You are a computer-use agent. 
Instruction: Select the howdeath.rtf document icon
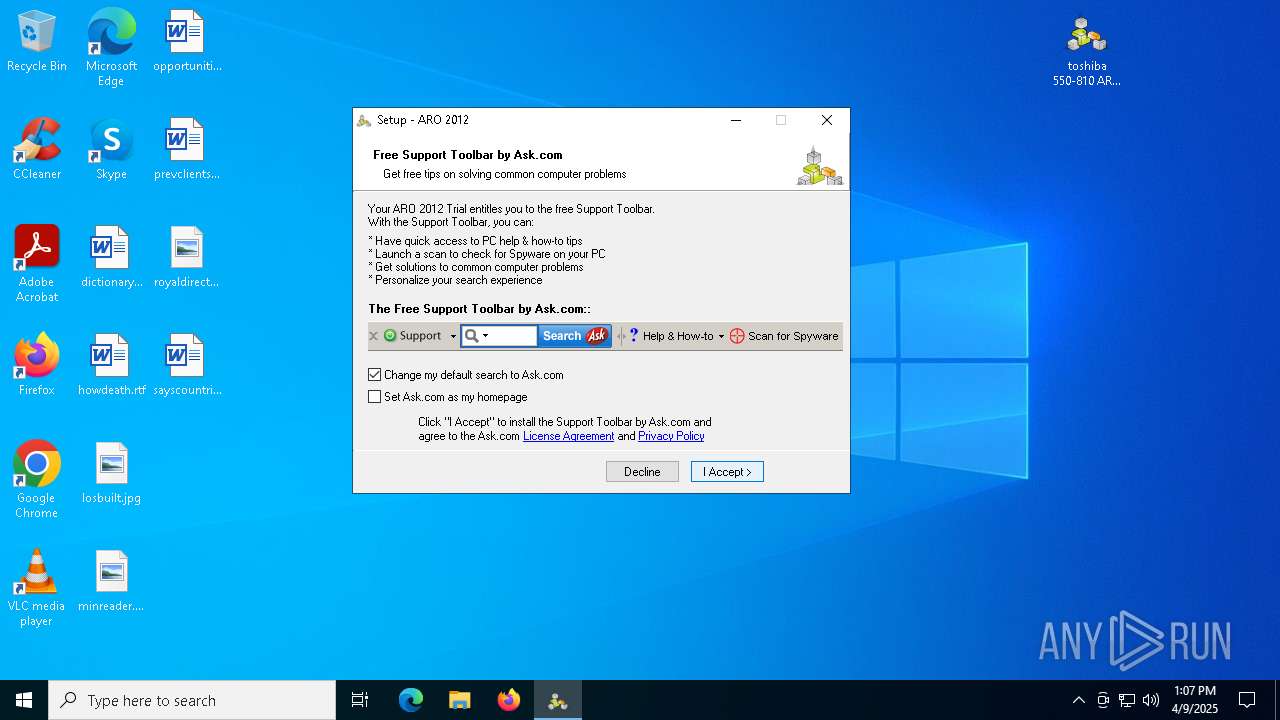tap(111, 366)
